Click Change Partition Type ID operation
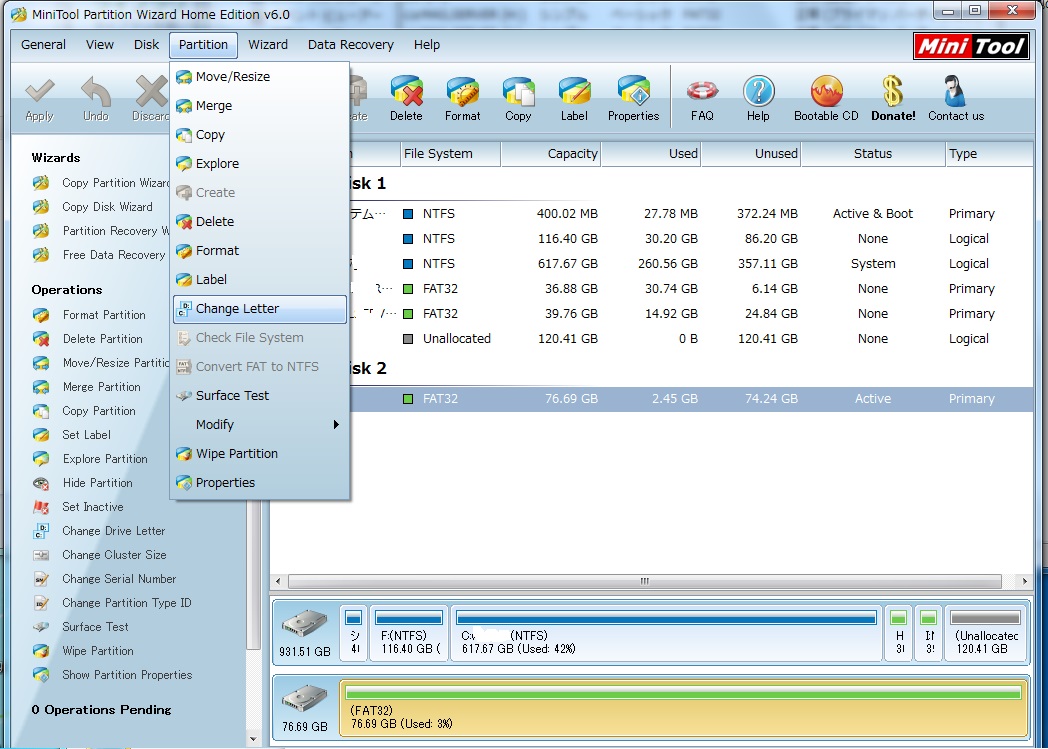This screenshot has width=1048, height=749. pyautogui.click(x=126, y=603)
